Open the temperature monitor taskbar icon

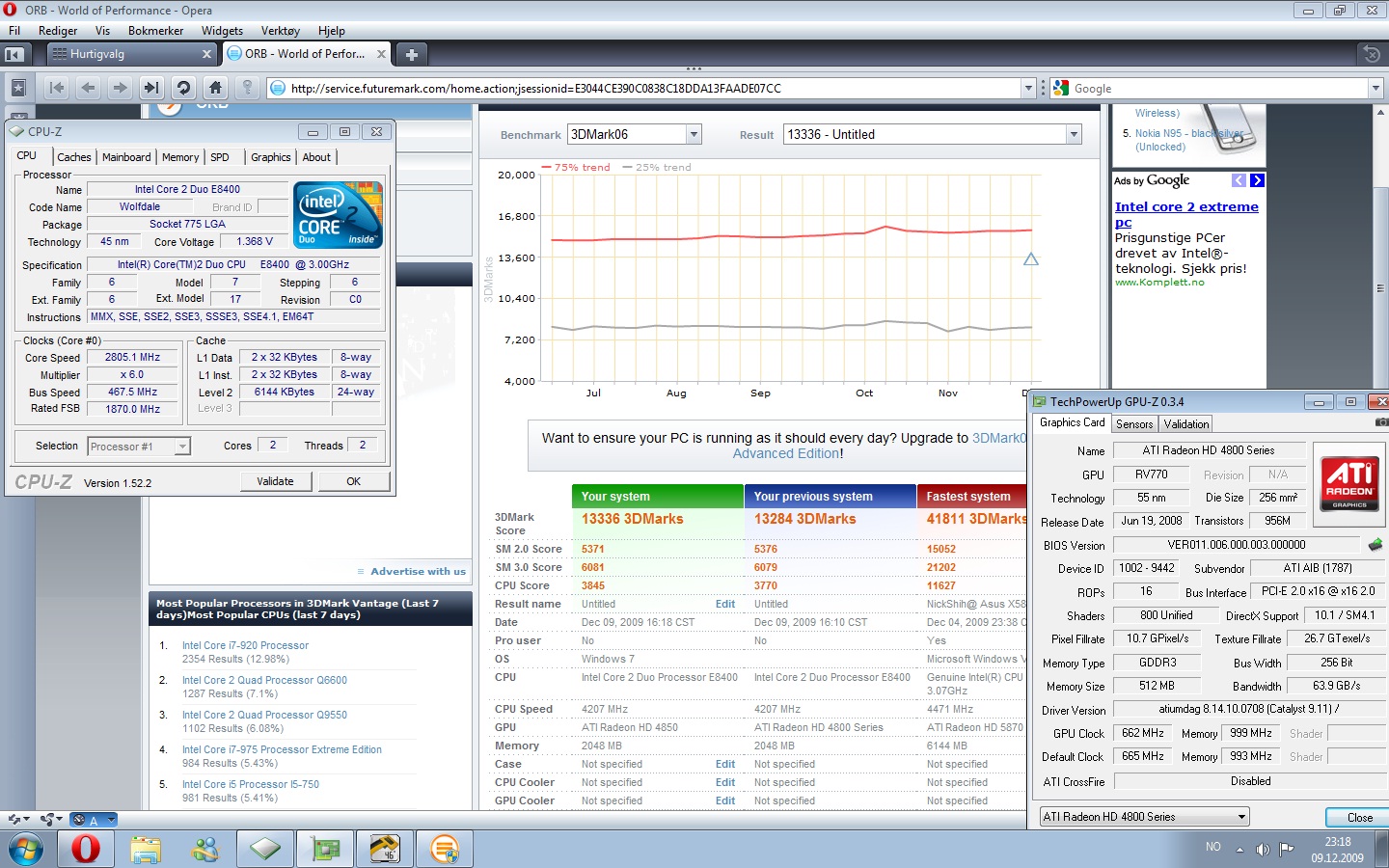[x=385, y=850]
